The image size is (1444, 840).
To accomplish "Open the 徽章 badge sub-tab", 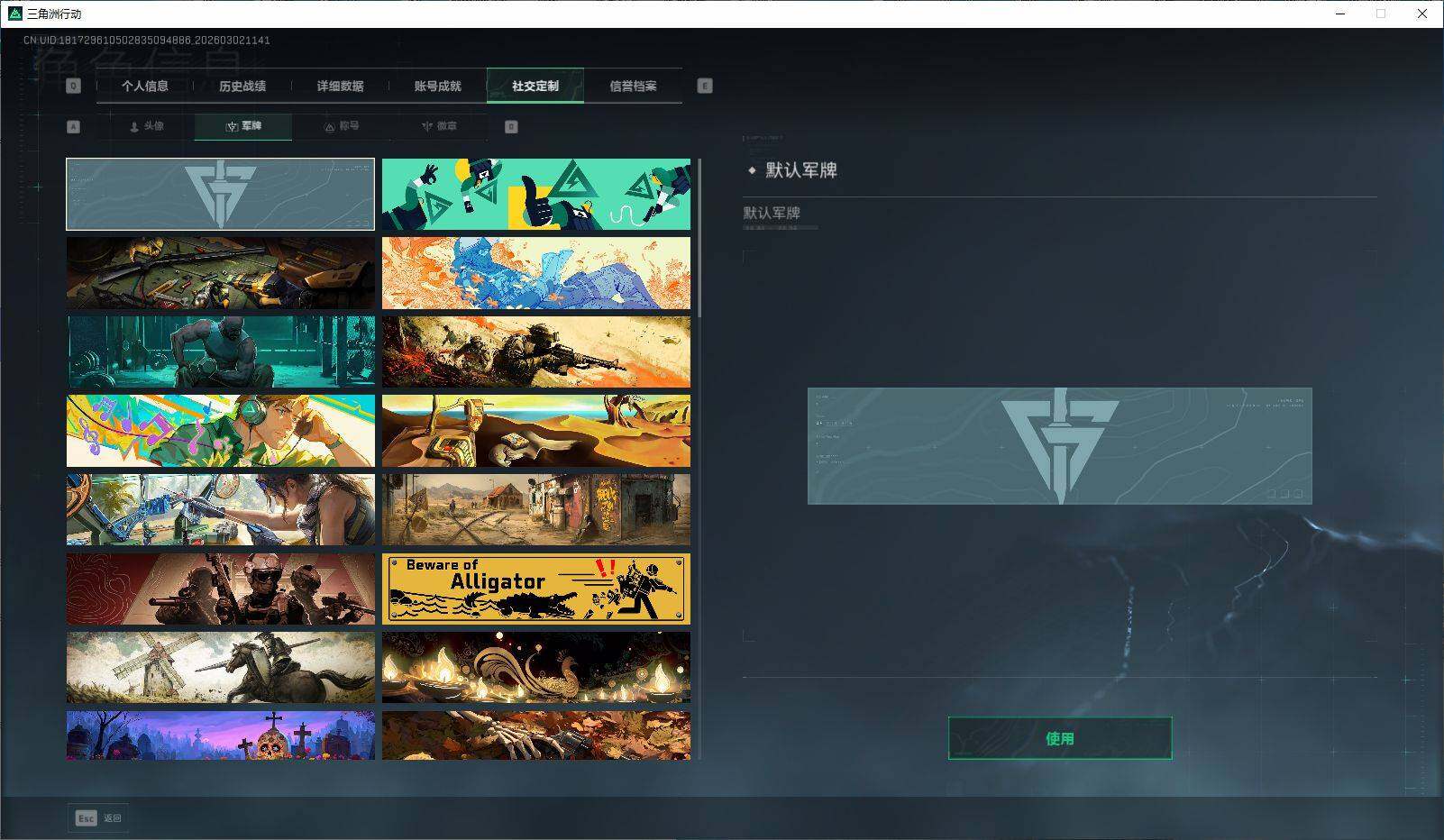I will click(438, 126).
